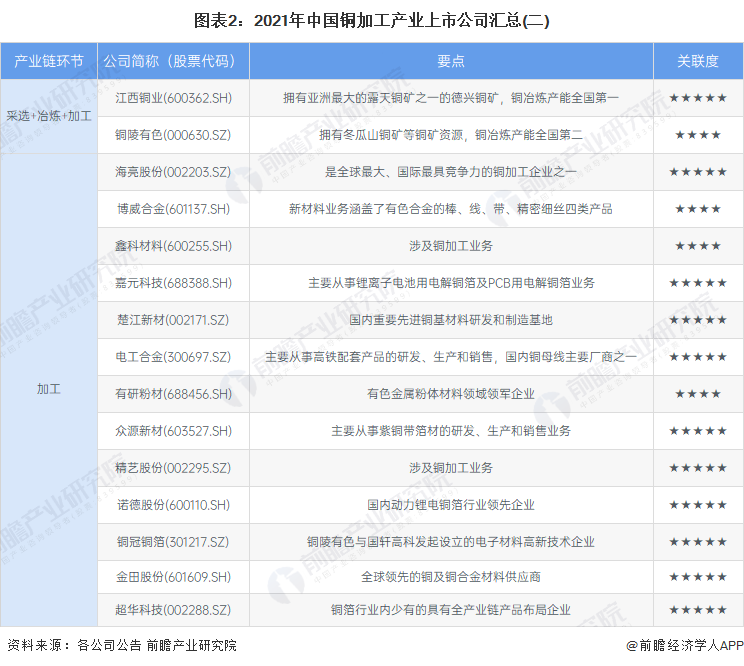744x666 pixels.
Task: Click company cell 超华科技(002288.SZ)
Action: [173, 610]
